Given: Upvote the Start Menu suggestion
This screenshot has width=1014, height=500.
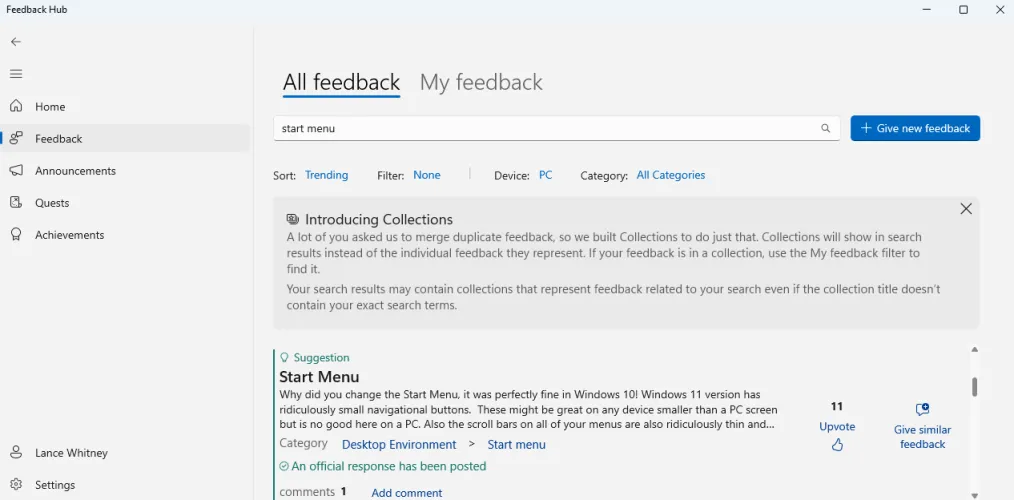Looking at the screenshot, I should point(837,444).
